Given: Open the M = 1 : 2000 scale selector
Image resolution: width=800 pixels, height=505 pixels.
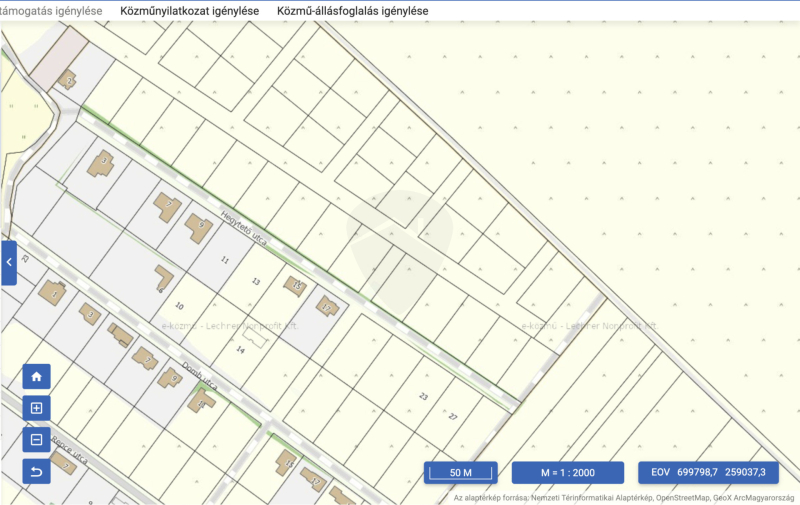Looking at the screenshot, I should pos(567,472).
